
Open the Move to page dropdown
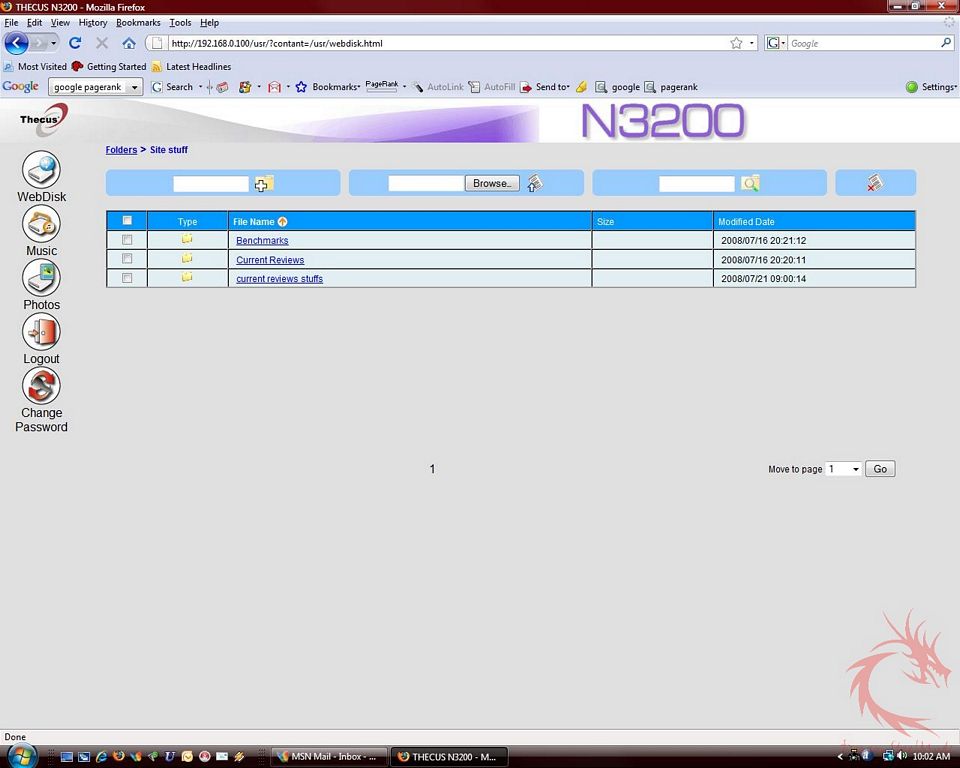843,469
